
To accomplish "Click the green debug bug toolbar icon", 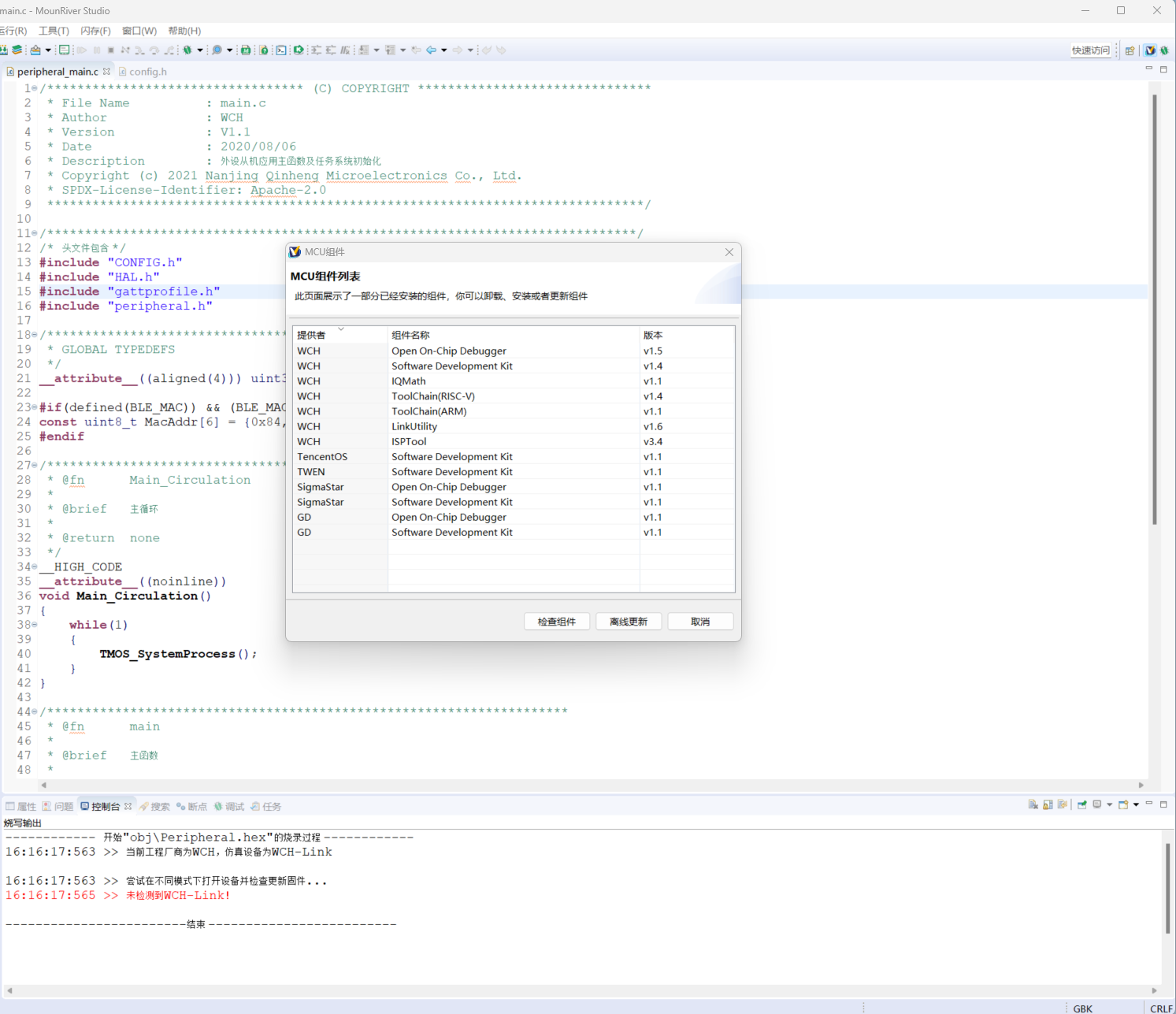I will pos(187,50).
